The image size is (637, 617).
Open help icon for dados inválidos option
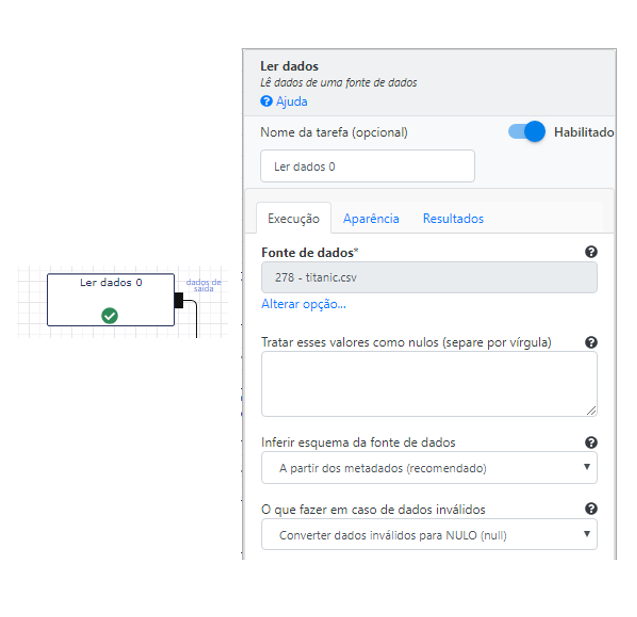[x=591, y=509]
